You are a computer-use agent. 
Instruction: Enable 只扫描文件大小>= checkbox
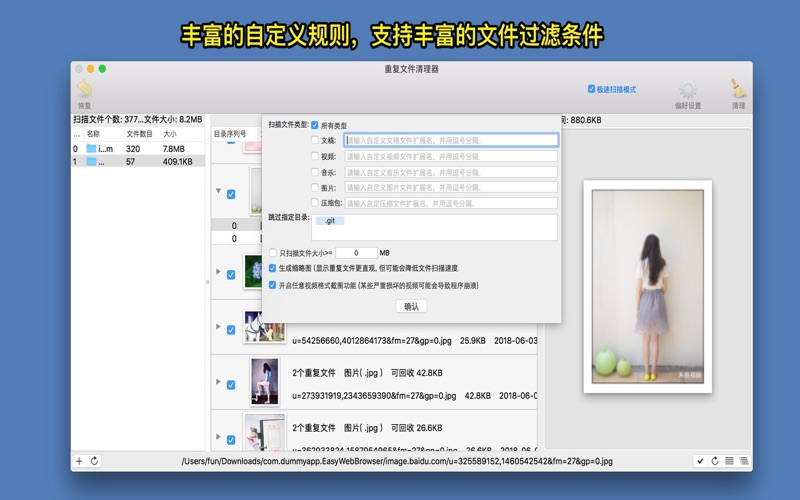(273, 253)
